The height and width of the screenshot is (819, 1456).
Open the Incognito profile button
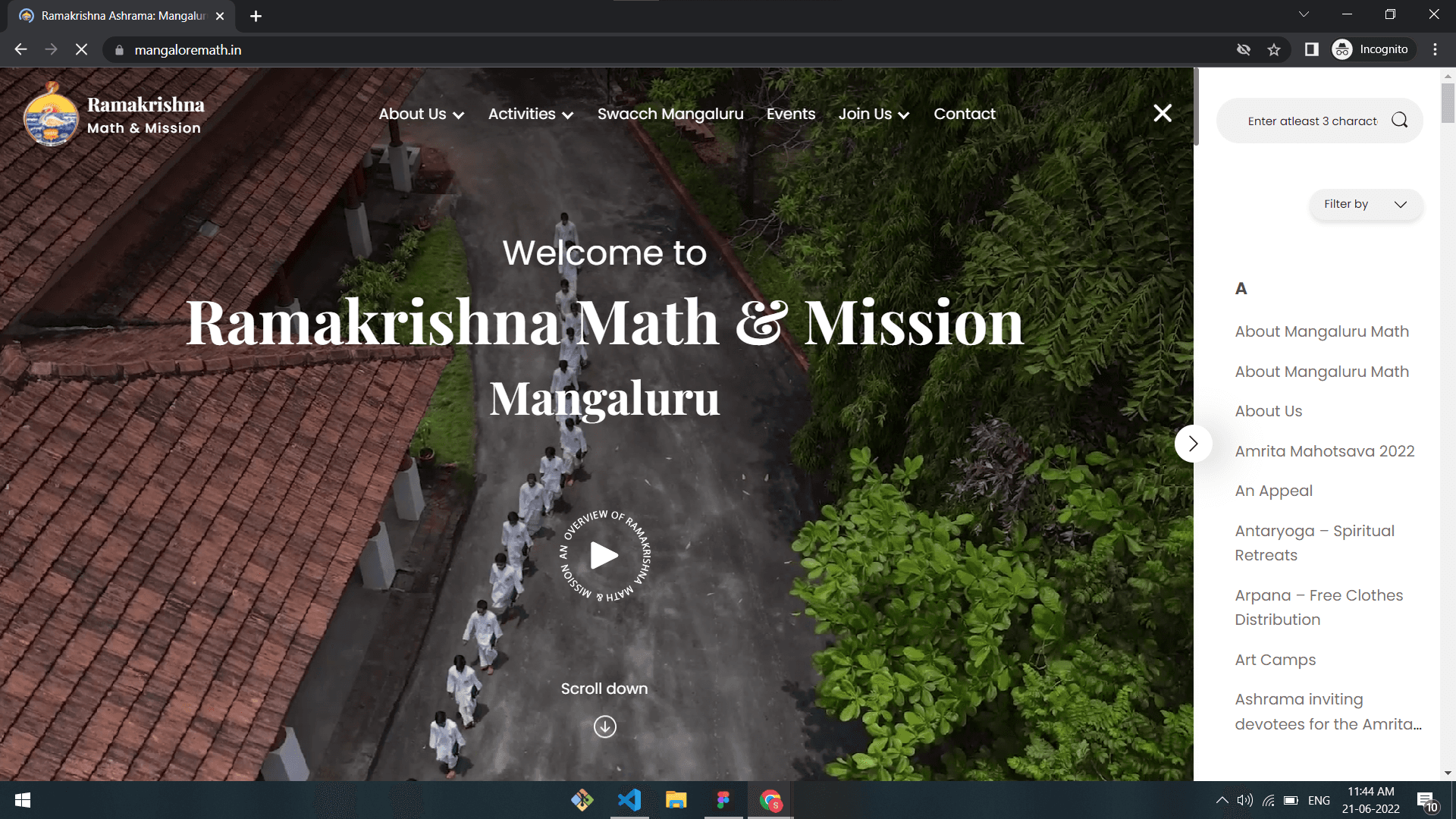(x=1373, y=49)
